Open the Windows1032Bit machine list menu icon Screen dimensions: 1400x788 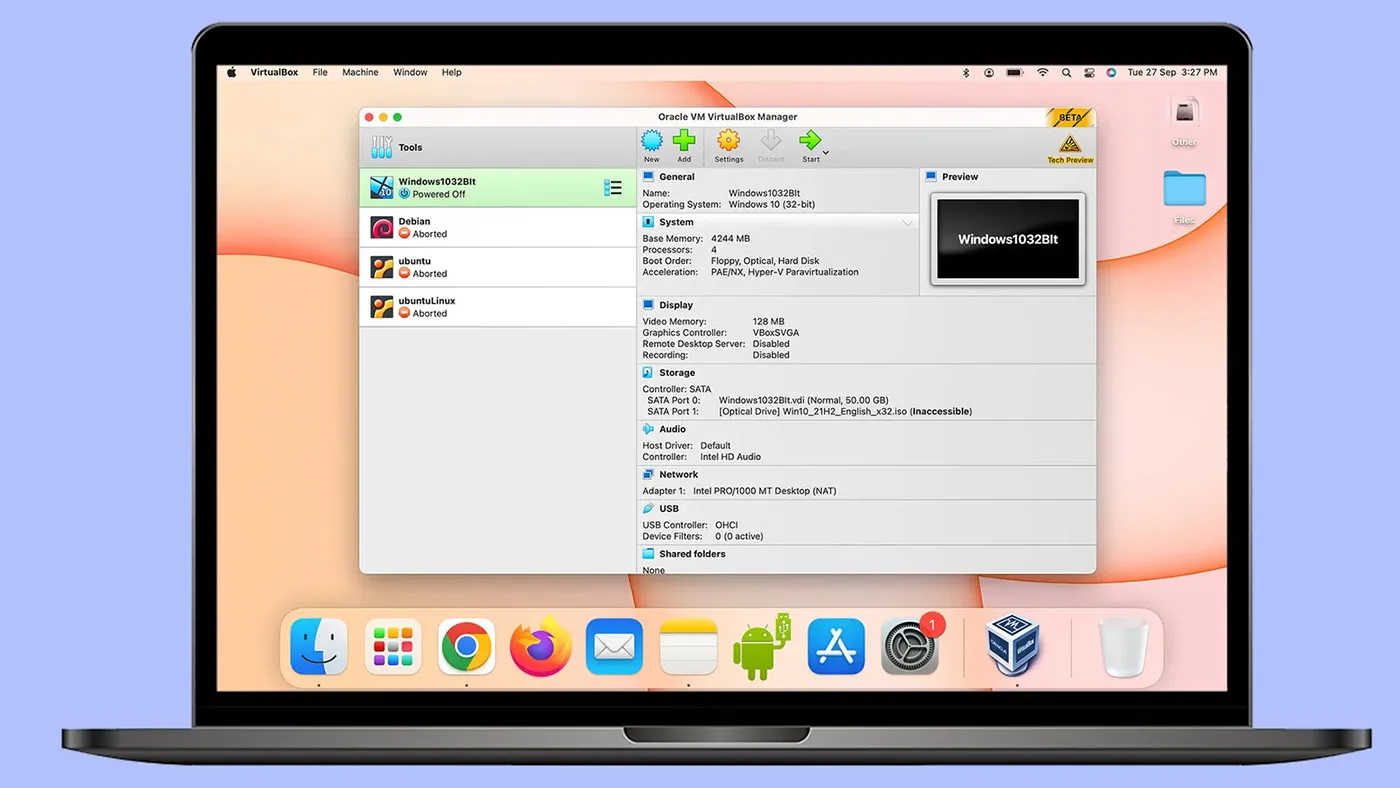[613, 188]
